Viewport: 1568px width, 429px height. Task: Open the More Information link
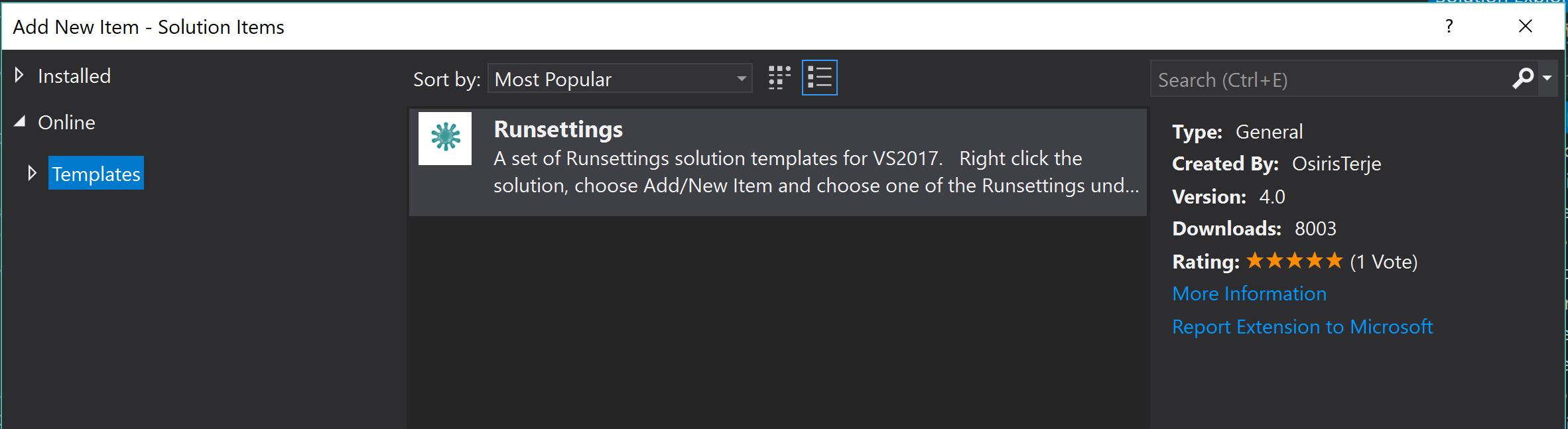tap(1250, 294)
